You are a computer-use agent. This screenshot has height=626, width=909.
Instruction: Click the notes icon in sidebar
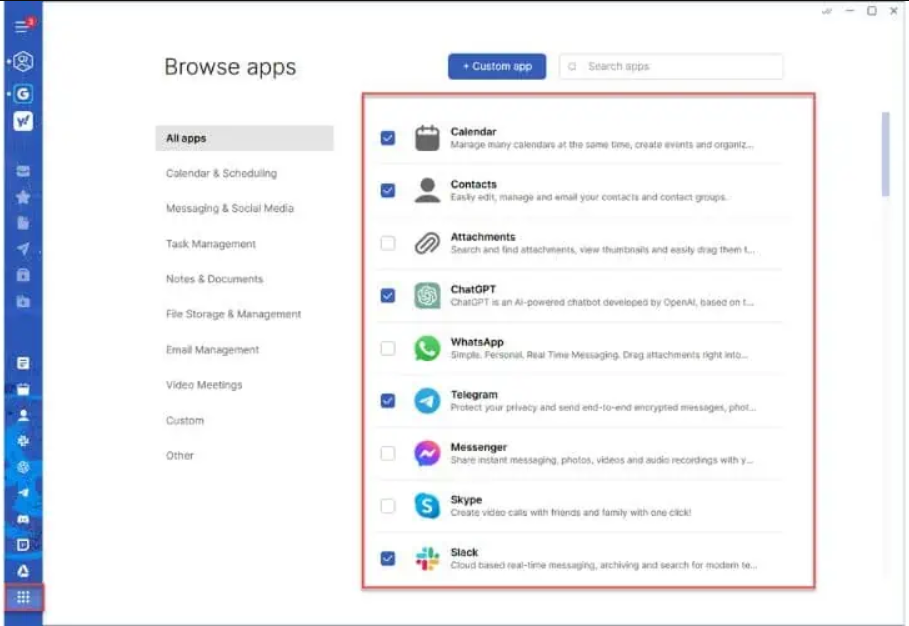pyautogui.click(x=23, y=363)
